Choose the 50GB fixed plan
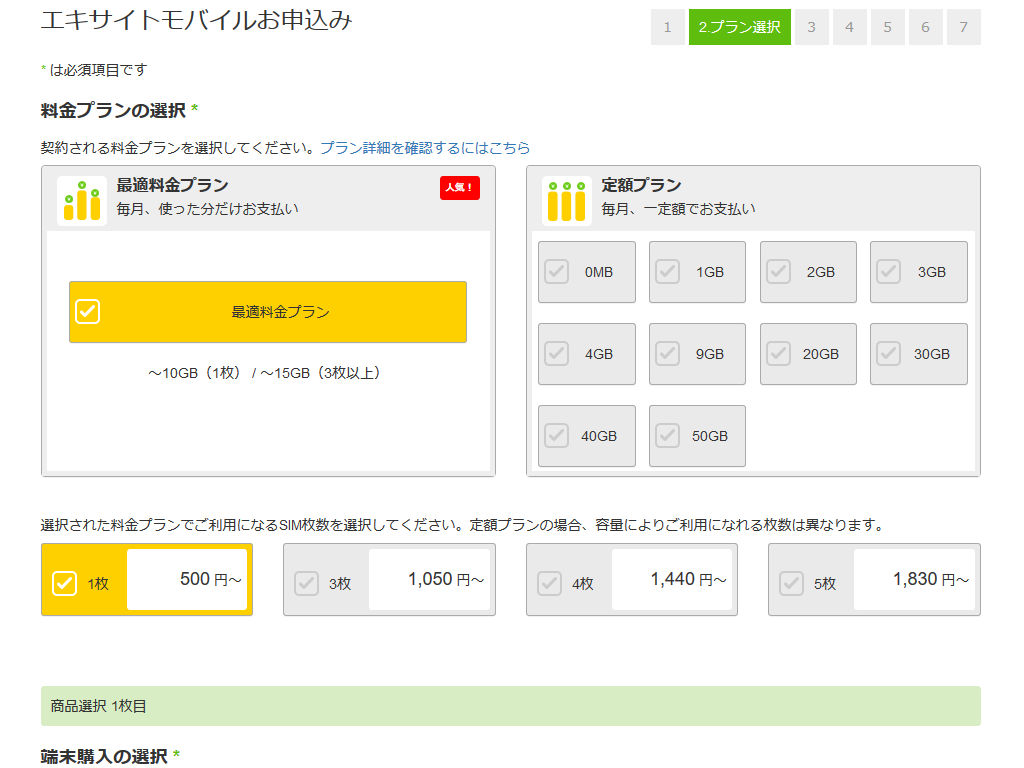 pyautogui.click(x=697, y=436)
